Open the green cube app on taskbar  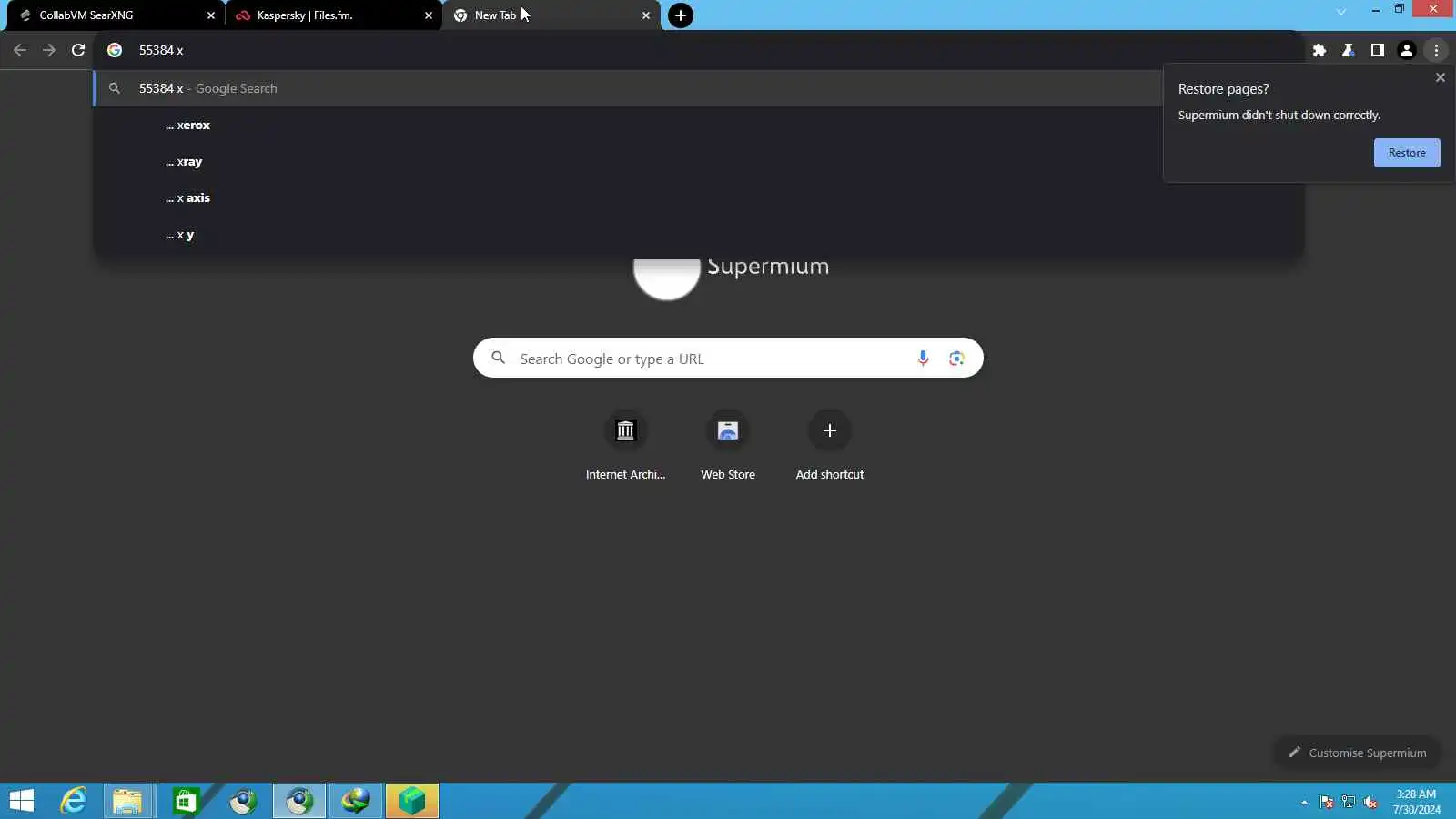click(x=412, y=801)
